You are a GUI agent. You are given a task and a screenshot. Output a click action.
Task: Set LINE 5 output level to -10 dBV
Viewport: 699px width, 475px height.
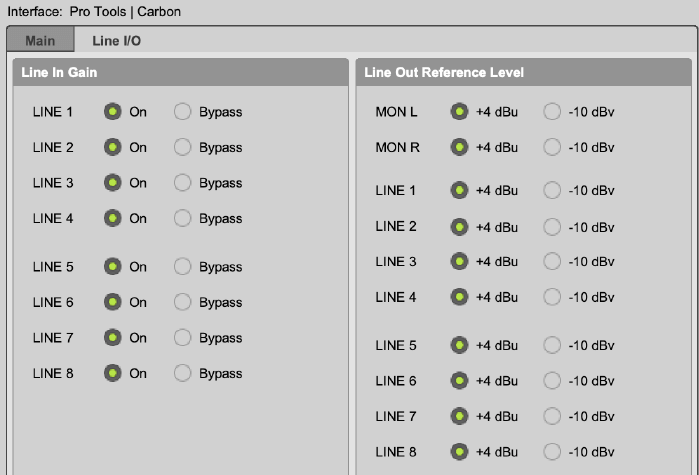(x=552, y=345)
